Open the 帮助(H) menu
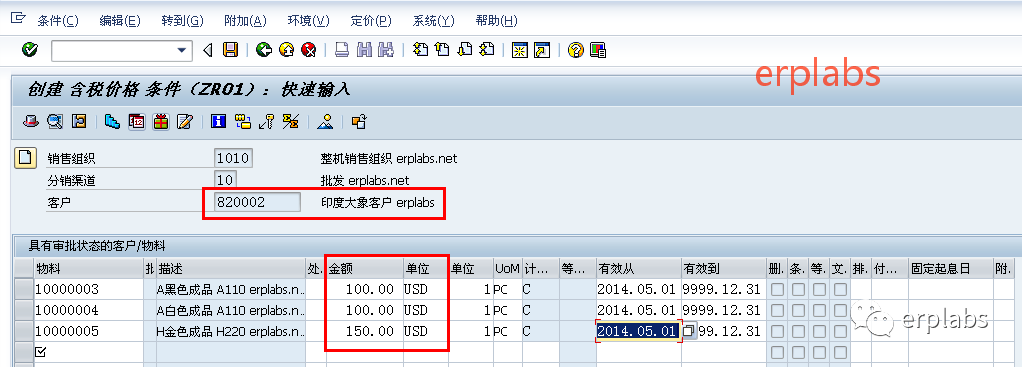 tap(497, 21)
